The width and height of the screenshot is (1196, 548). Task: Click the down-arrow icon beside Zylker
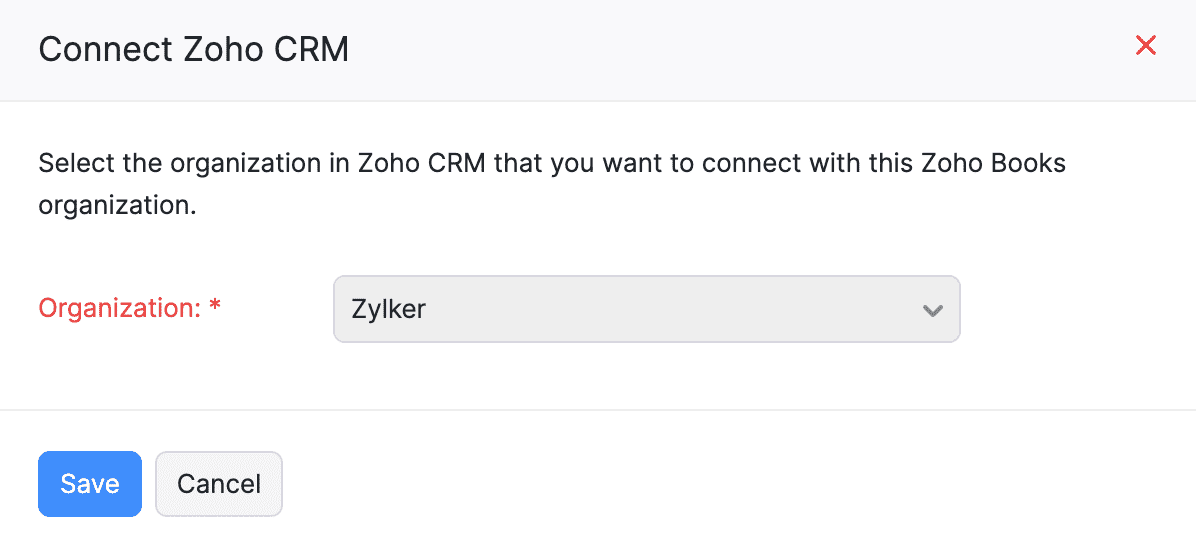point(932,310)
